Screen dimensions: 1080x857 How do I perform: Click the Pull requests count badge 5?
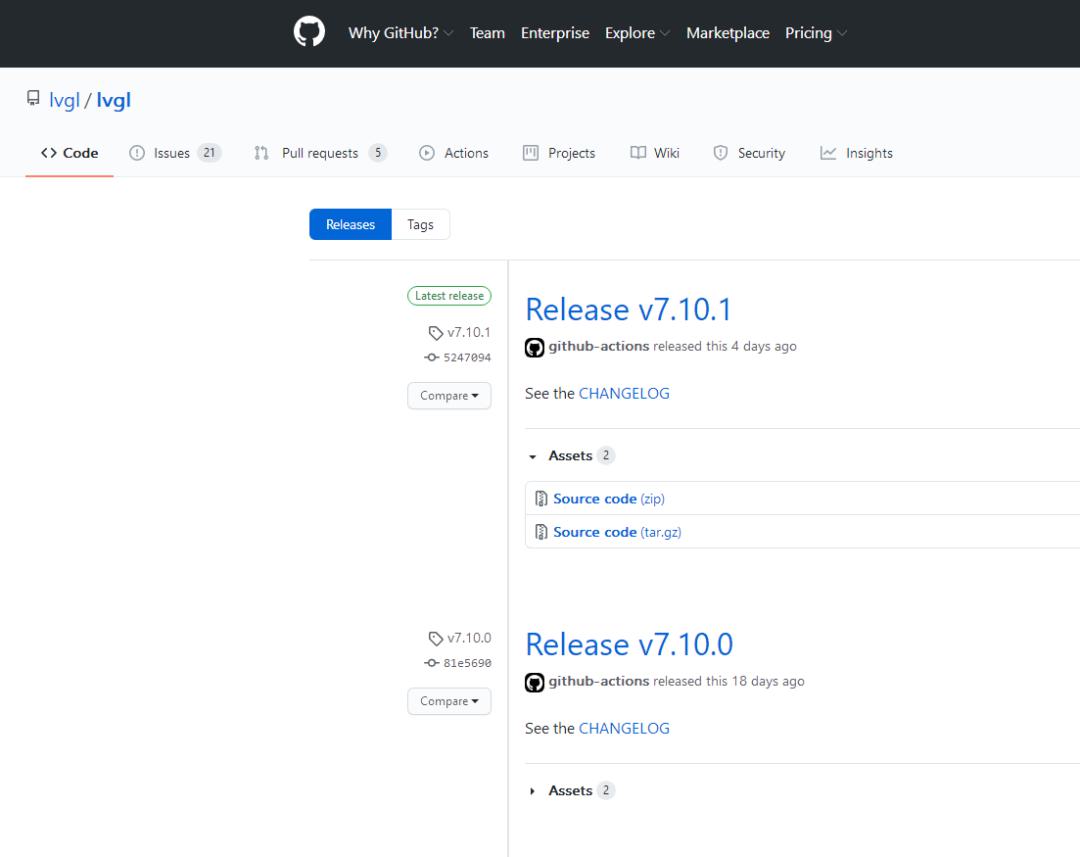[377, 153]
